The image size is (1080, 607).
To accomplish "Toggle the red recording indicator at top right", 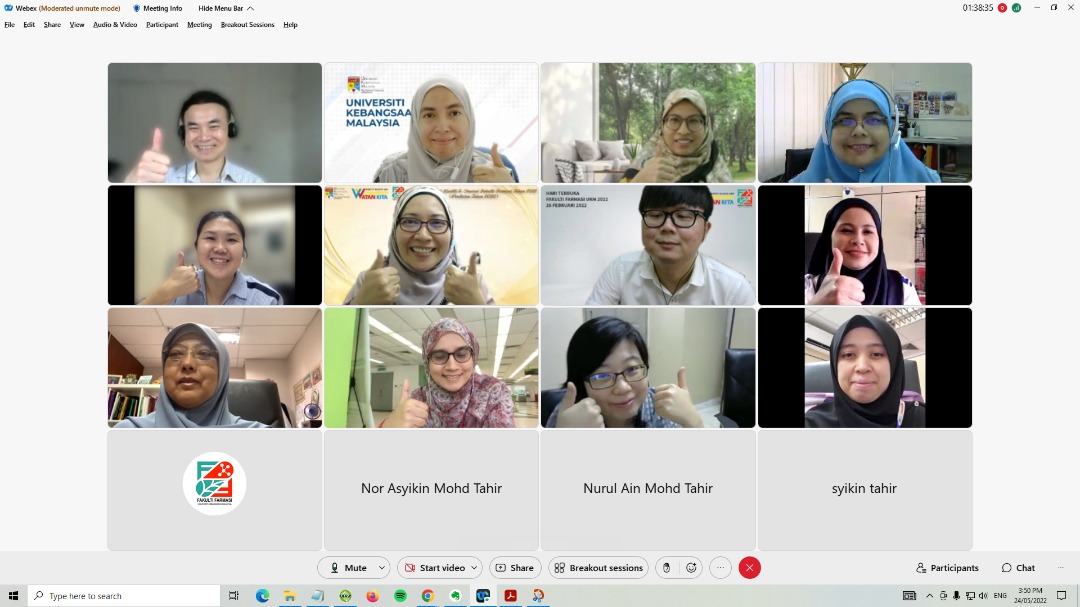I will [x=1002, y=8].
